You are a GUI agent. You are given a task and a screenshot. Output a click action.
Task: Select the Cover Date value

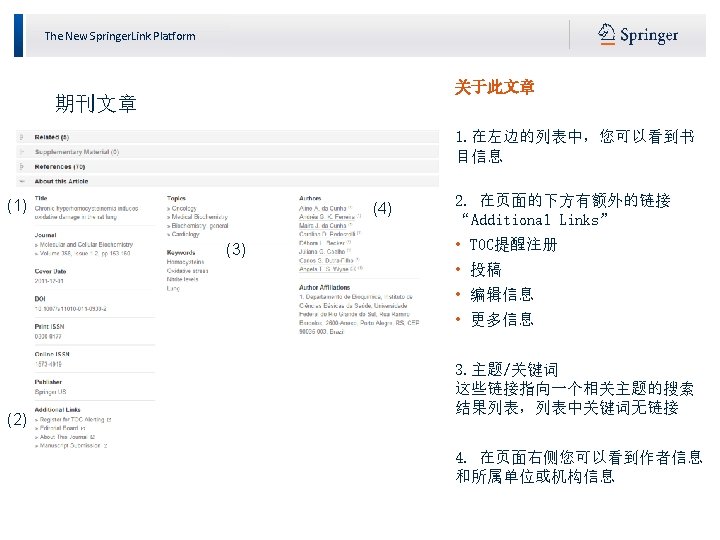point(49,281)
